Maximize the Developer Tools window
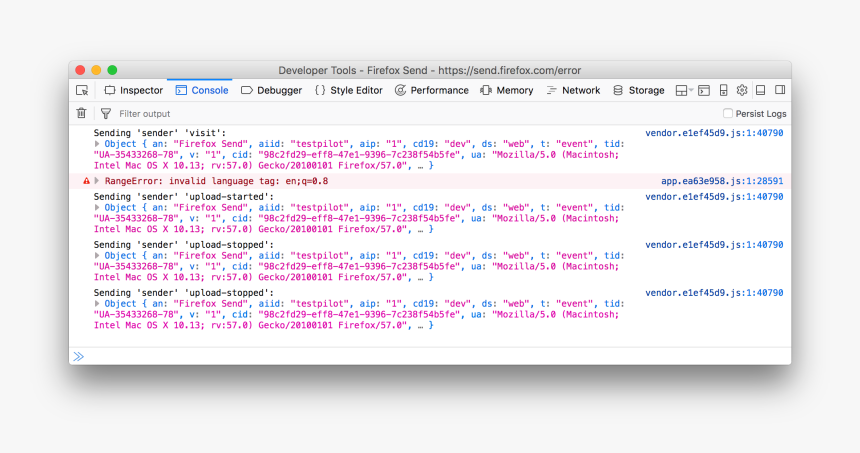 click(x=112, y=70)
